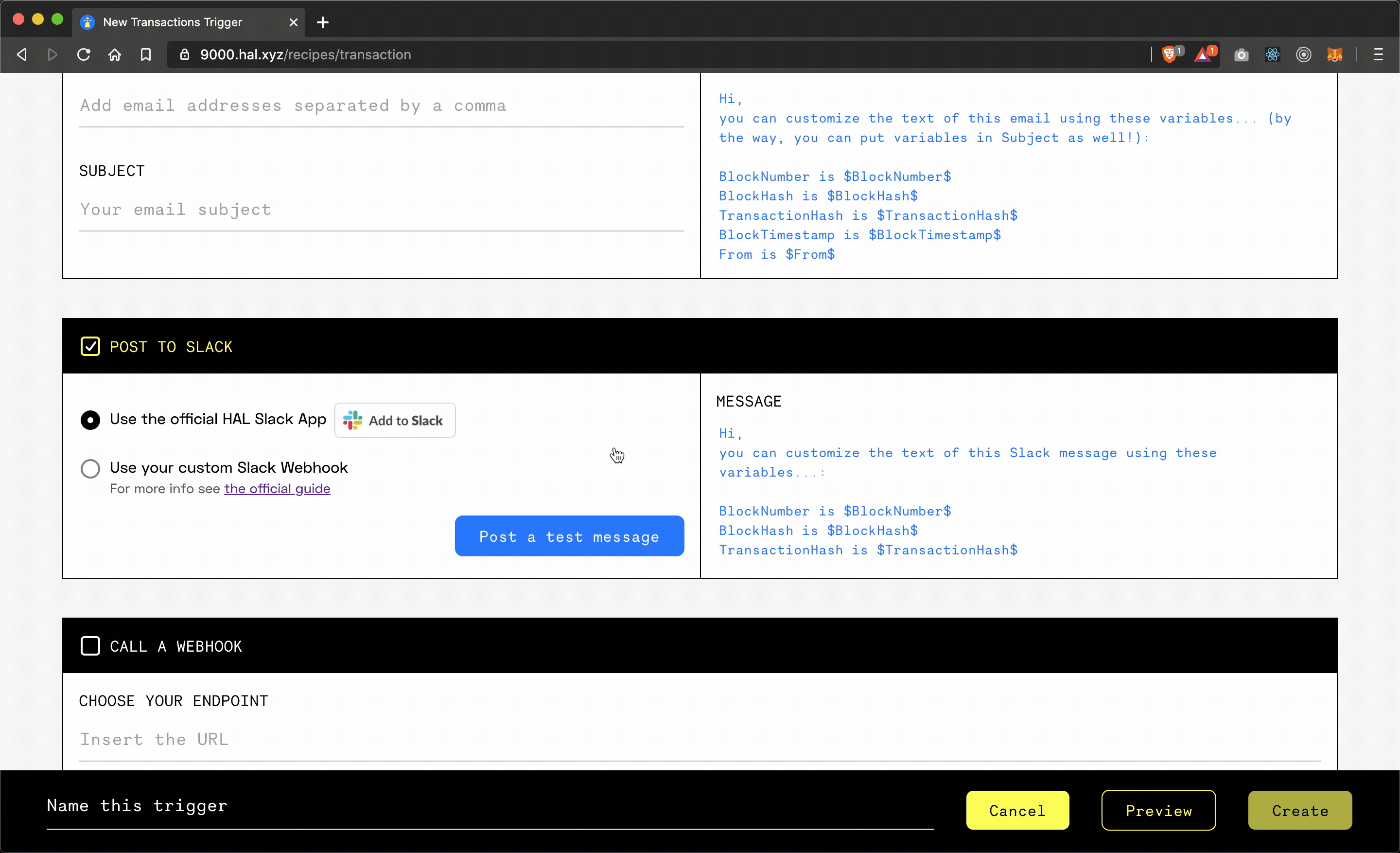Go to the home page icon

(x=115, y=54)
